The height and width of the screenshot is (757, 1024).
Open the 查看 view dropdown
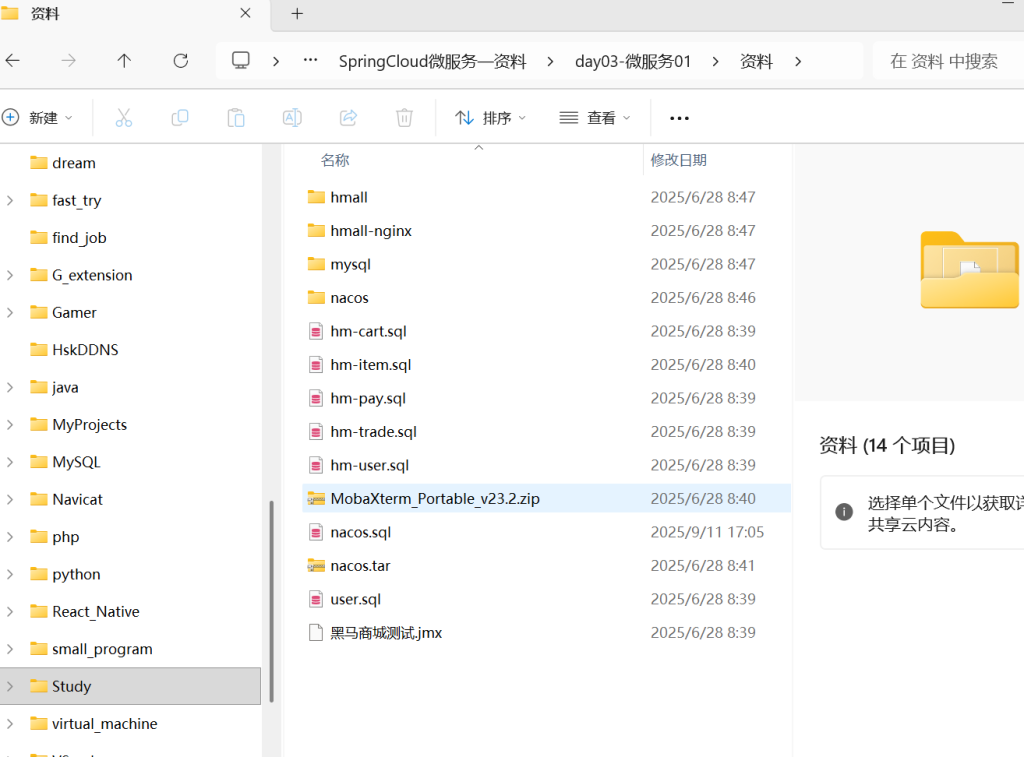pos(595,118)
